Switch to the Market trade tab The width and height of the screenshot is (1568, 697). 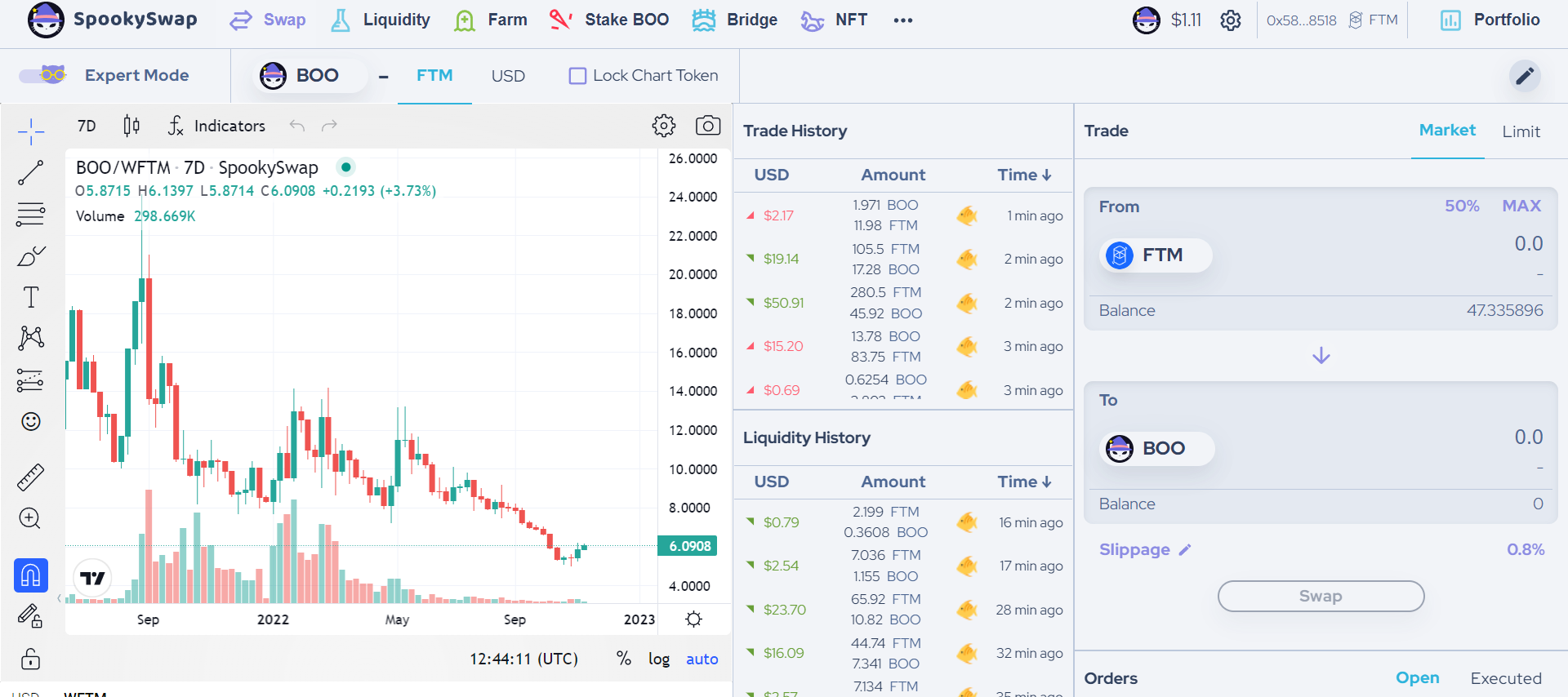pyautogui.click(x=1447, y=131)
